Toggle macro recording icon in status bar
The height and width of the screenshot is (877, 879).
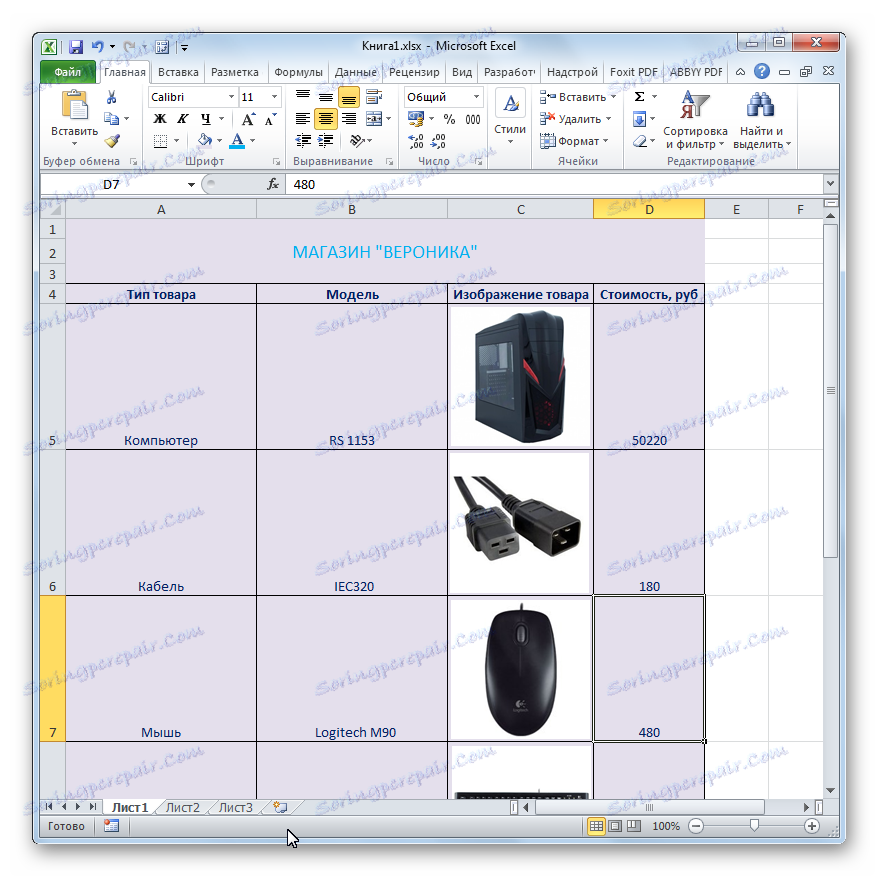(x=112, y=826)
